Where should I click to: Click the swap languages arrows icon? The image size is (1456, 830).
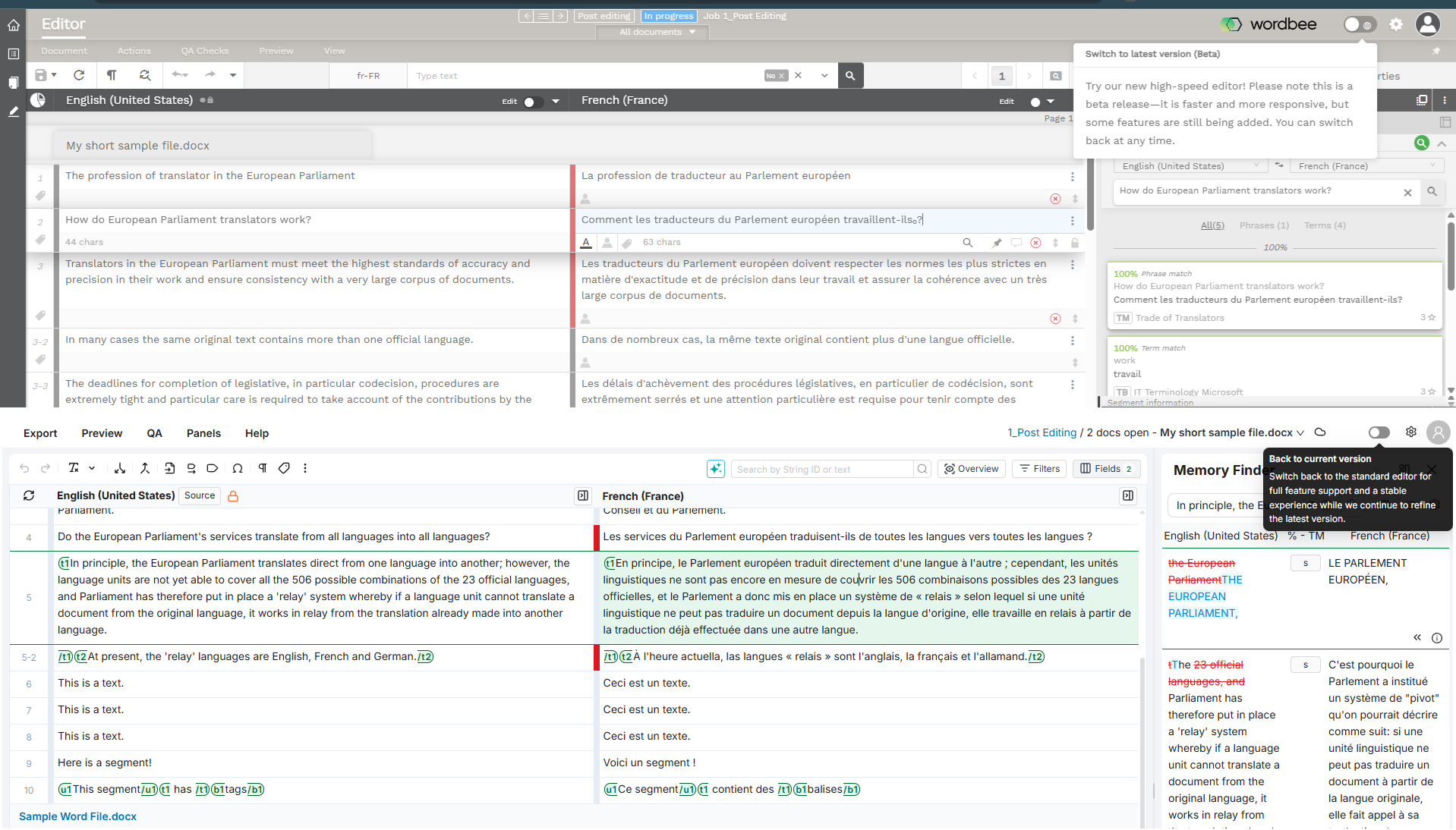(x=1279, y=165)
